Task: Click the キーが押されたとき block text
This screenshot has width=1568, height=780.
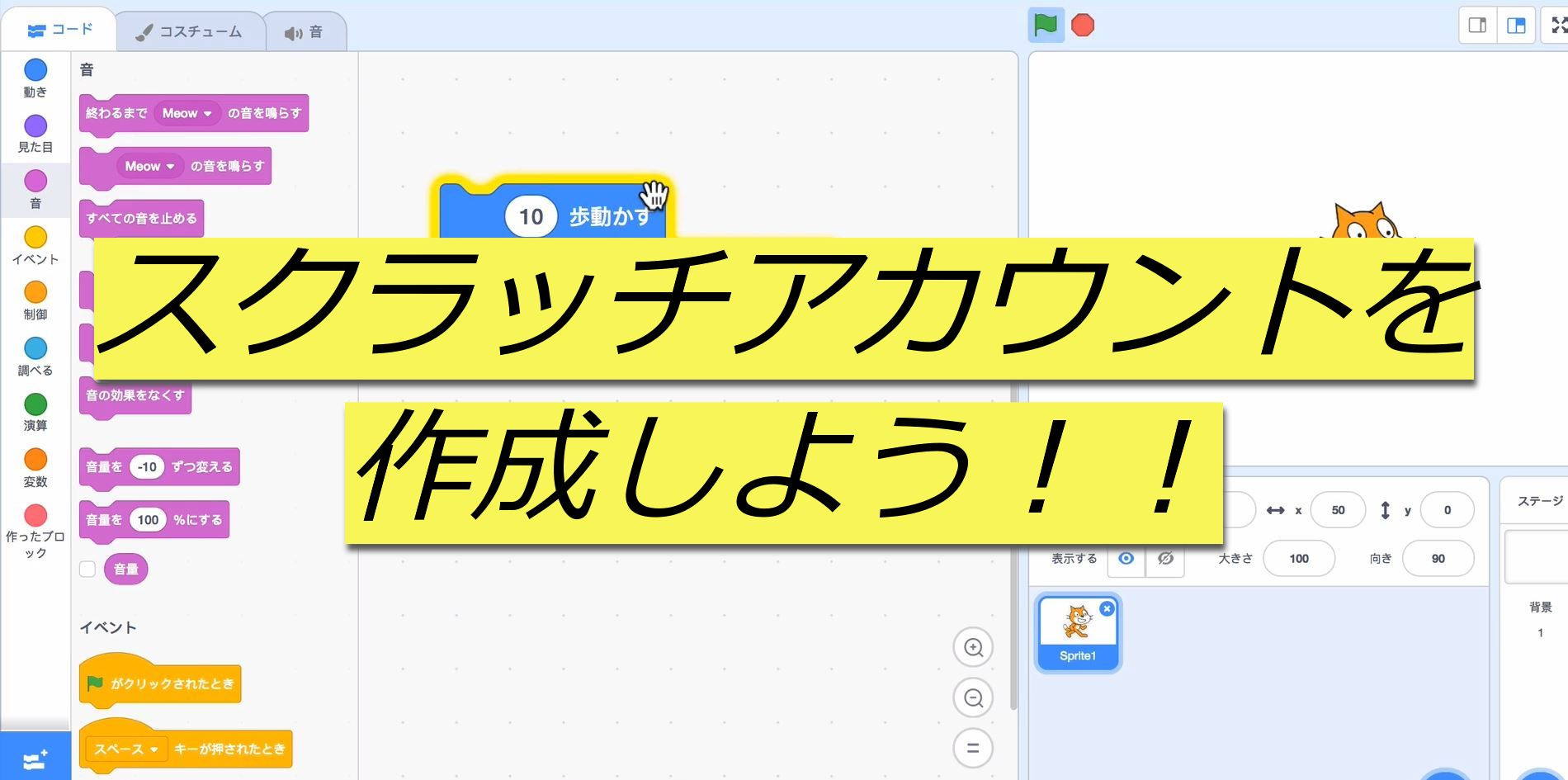Action: click(229, 749)
